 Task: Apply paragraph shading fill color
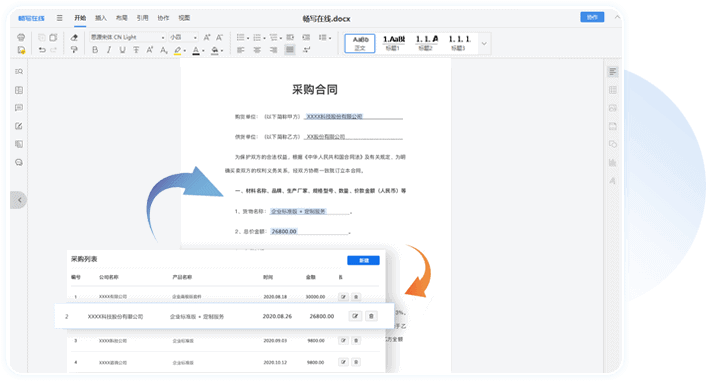click(x=215, y=50)
